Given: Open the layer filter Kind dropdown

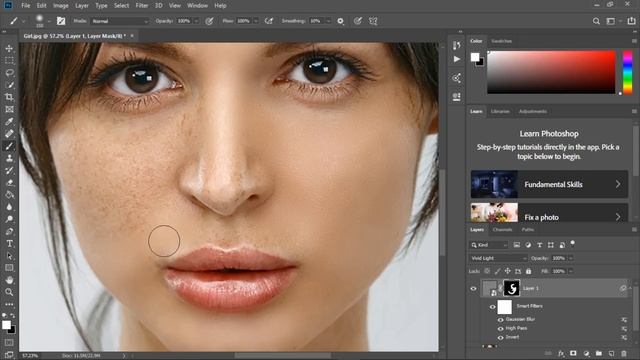Looking at the screenshot, I should click(488, 245).
